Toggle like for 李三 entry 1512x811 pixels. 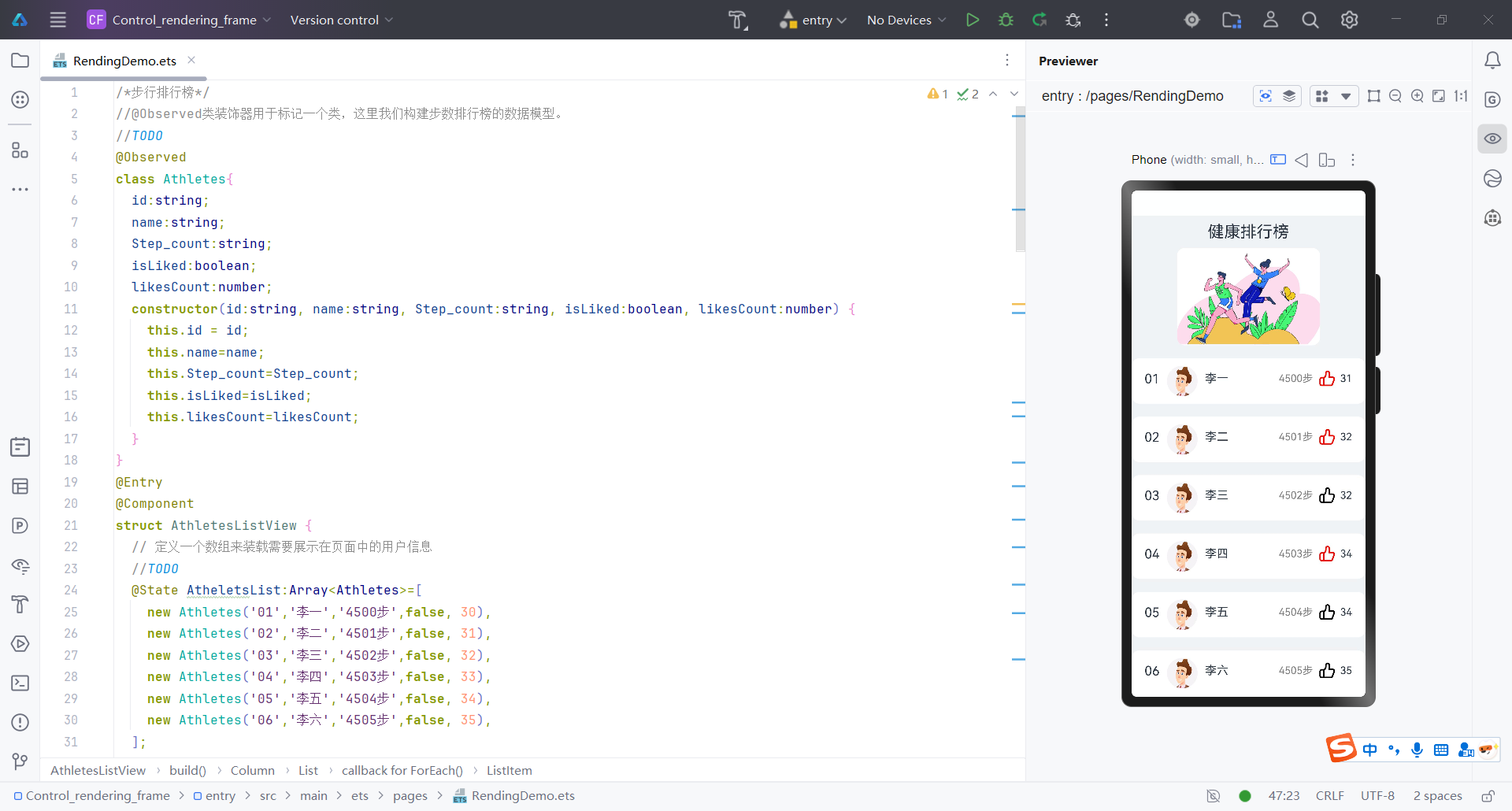(x=1327, y=495)
